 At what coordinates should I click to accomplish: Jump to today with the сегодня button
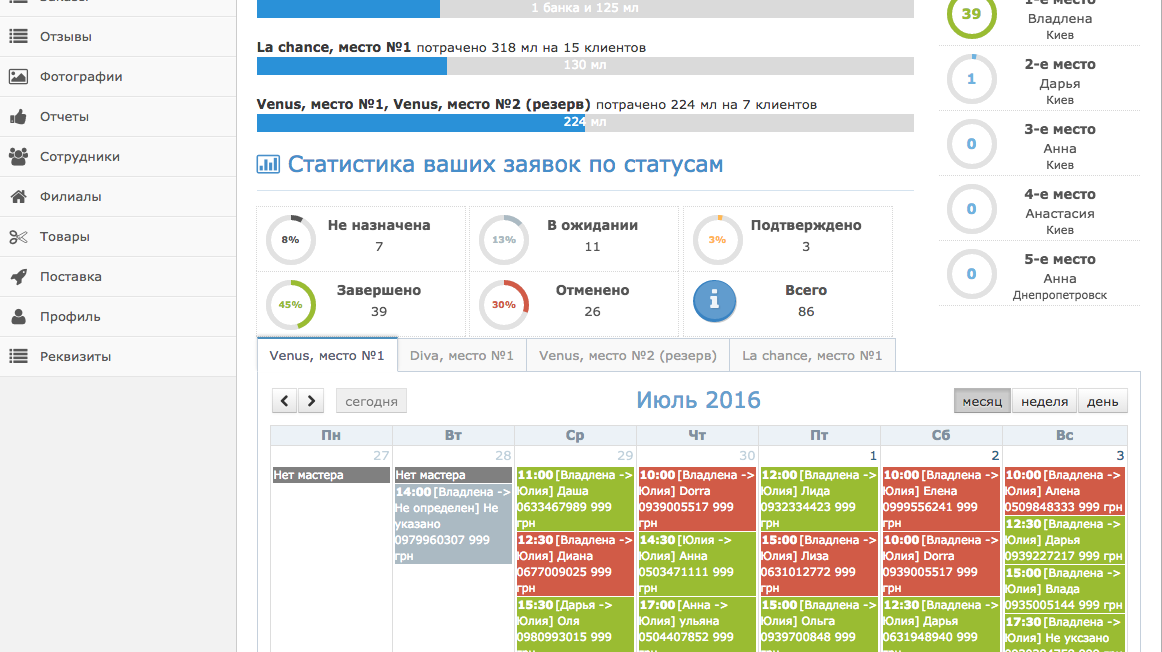pyautogui.click(x=371, y=401)
